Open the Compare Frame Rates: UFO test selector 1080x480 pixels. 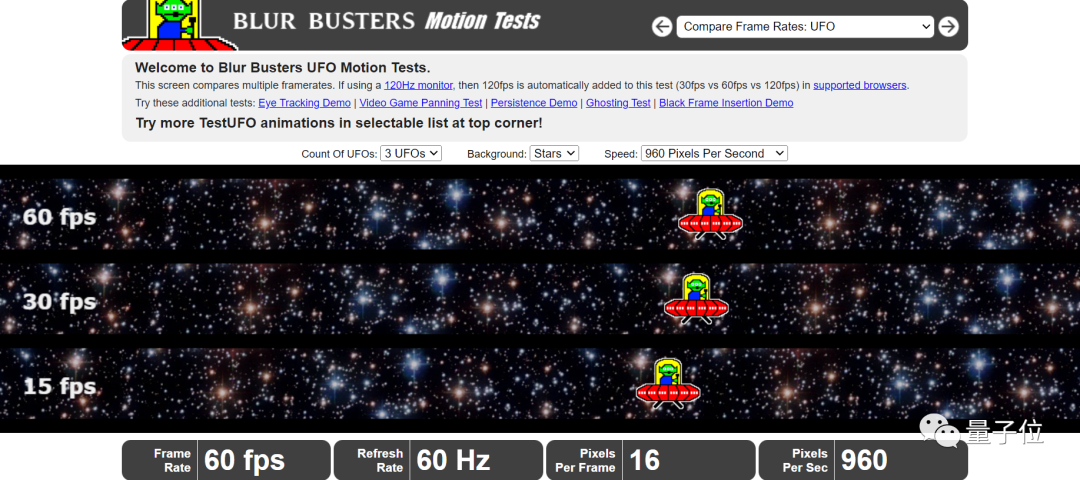pos(804,27)
